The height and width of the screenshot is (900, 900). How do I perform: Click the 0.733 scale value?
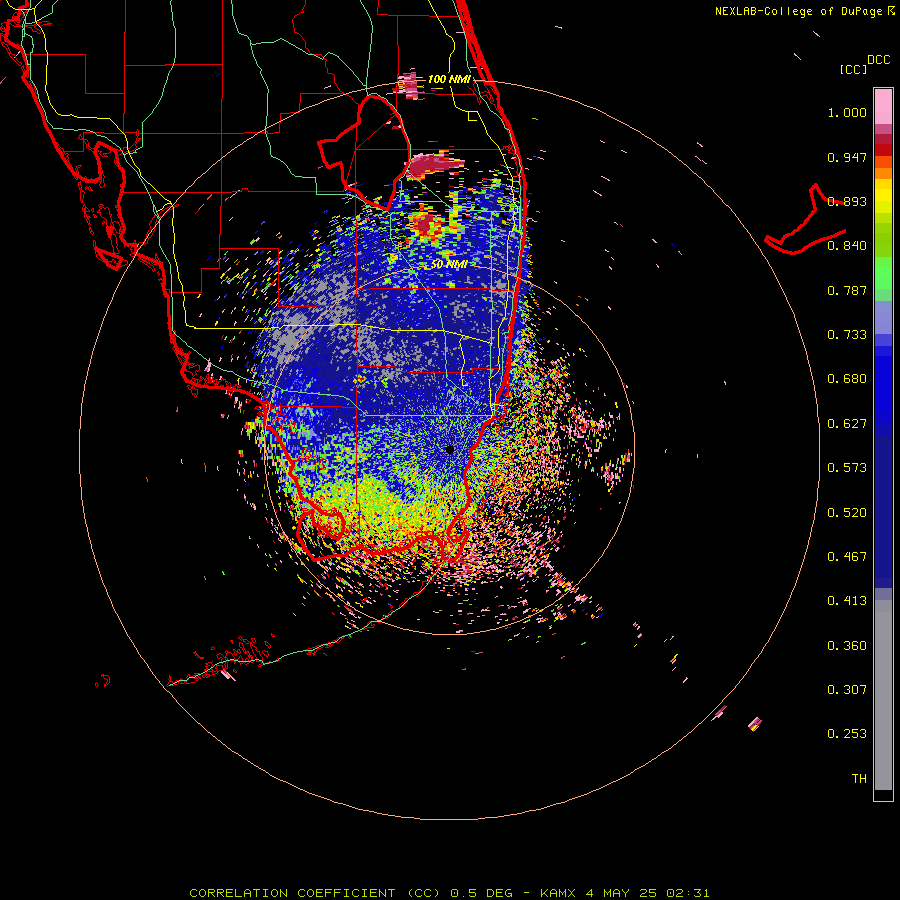click(847, 335)
